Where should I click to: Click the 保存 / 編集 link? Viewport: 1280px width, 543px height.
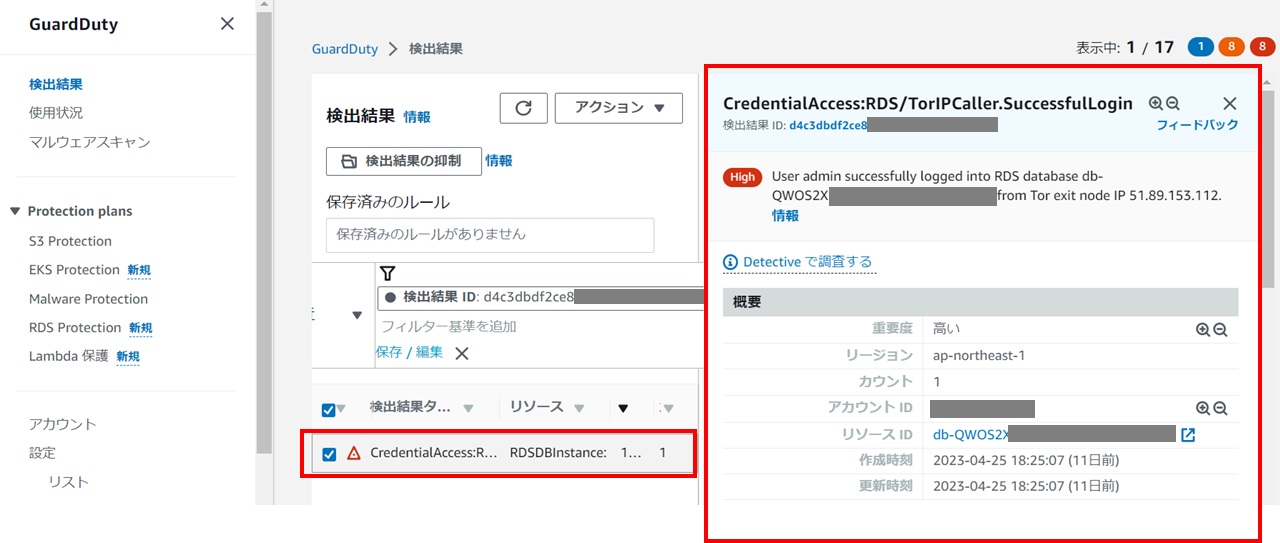tap(409, 352)
